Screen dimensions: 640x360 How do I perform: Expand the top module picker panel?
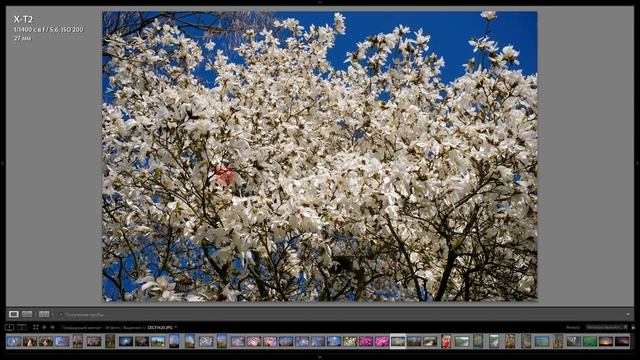[320, 2]
